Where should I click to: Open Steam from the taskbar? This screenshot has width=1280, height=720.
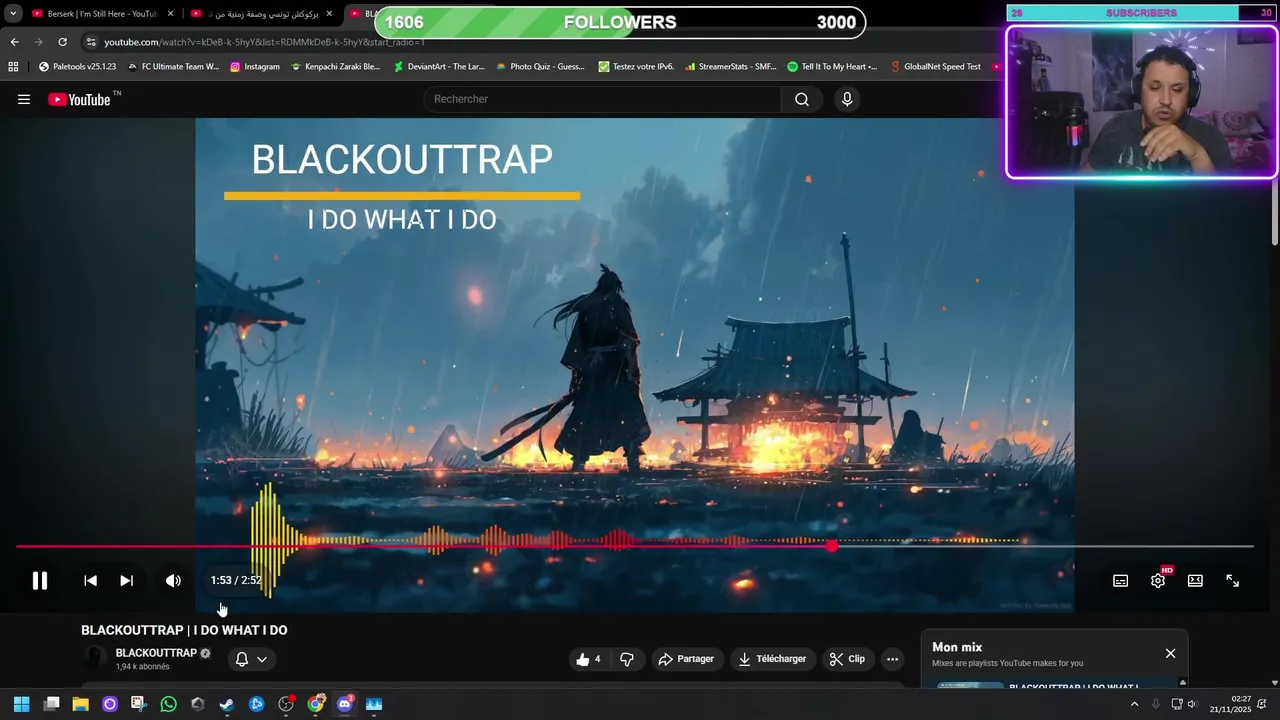click(227, 704)
